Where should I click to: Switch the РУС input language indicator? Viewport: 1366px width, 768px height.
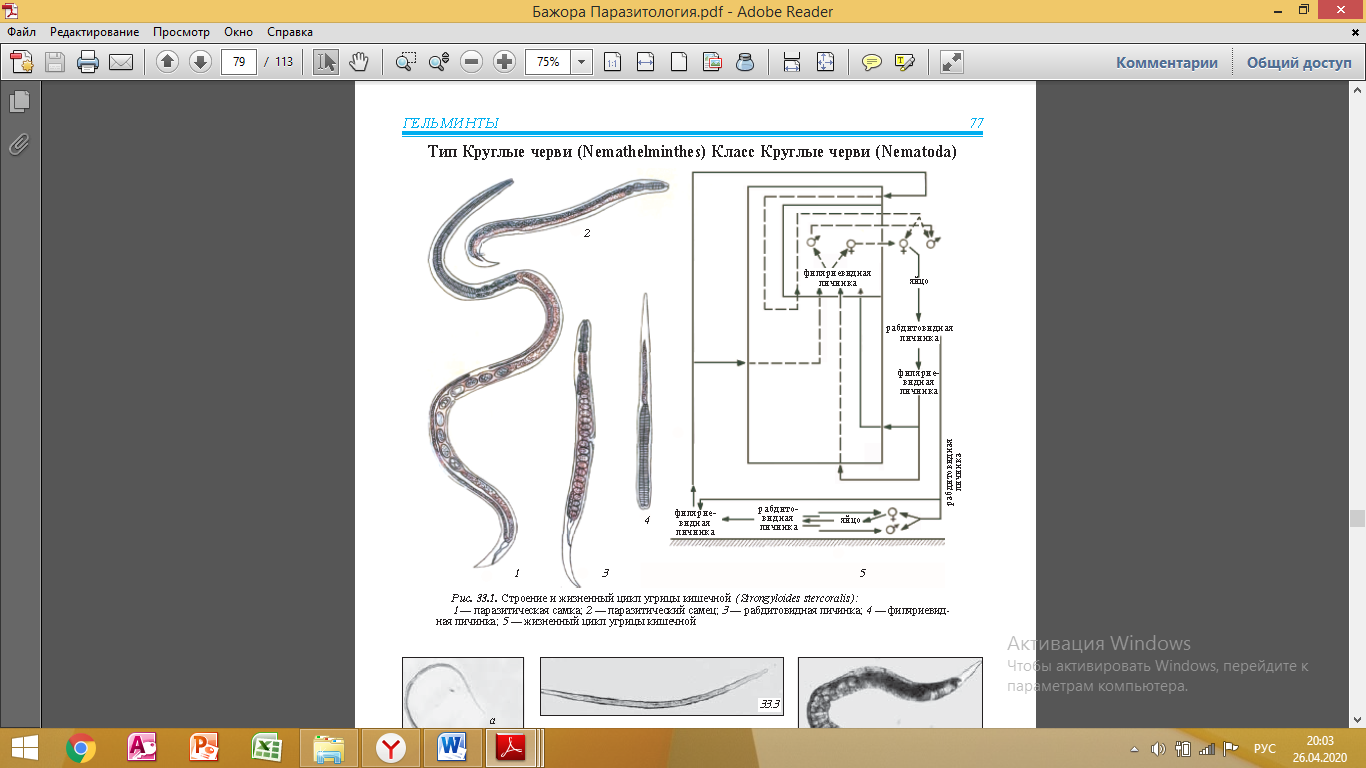tap(1265, 748)
